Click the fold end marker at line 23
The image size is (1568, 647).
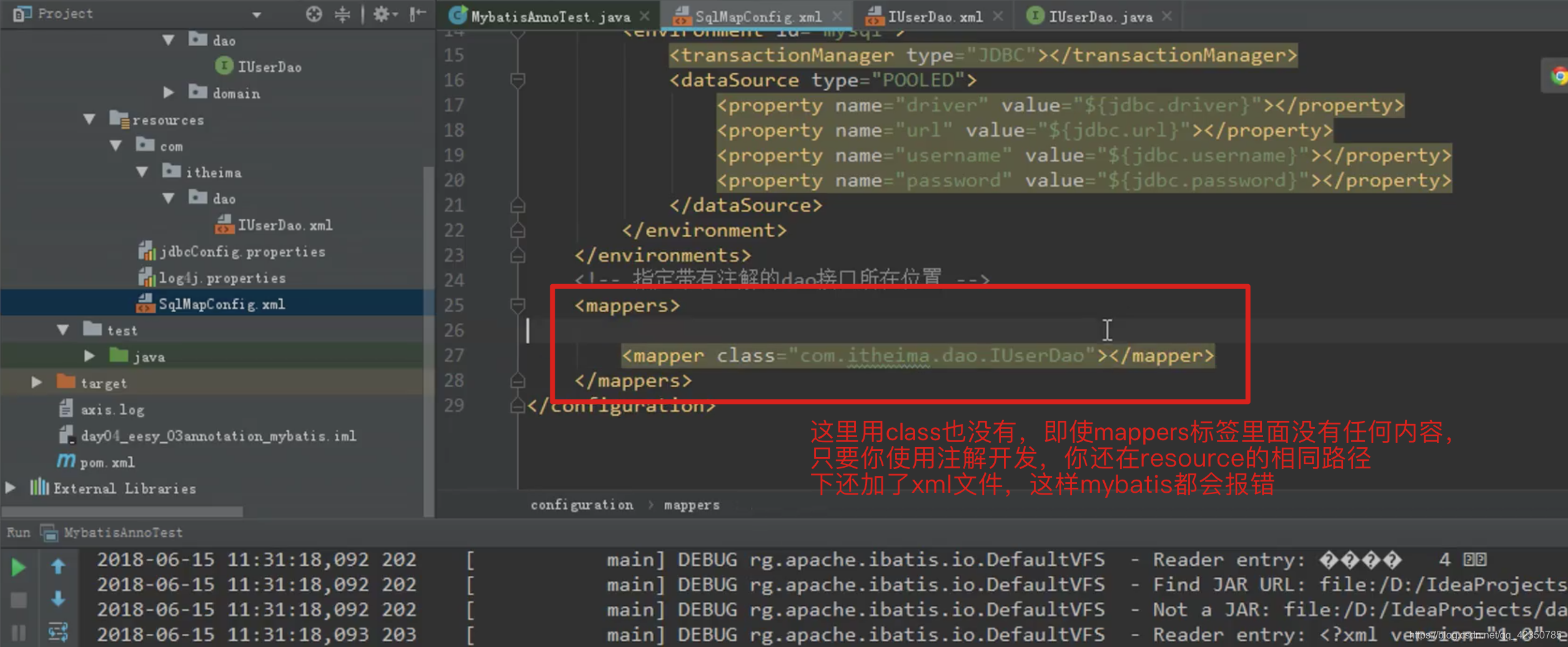click(517, 255)
